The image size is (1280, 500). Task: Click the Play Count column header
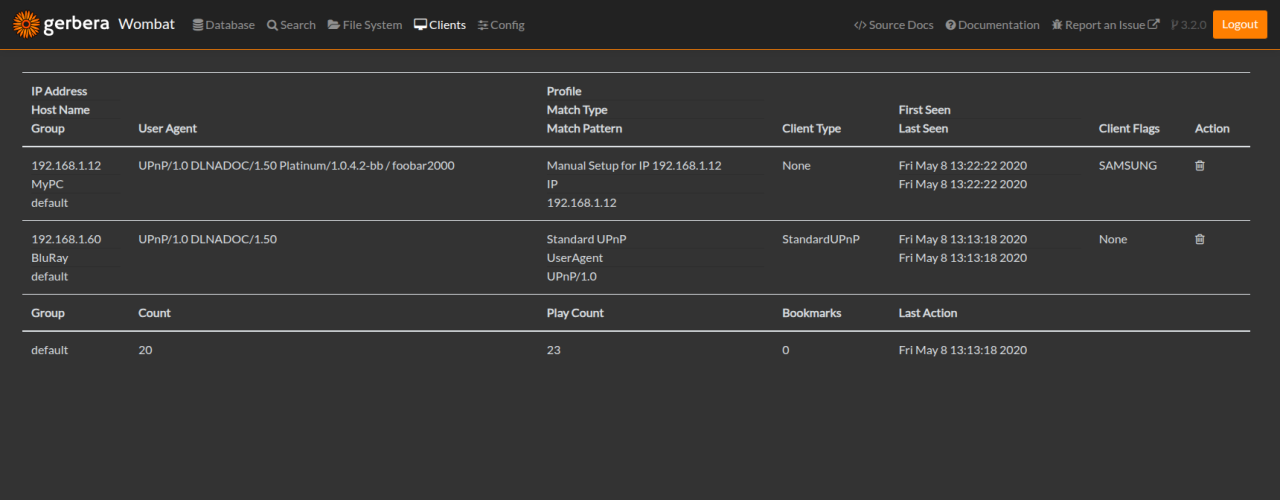[575, 313]
